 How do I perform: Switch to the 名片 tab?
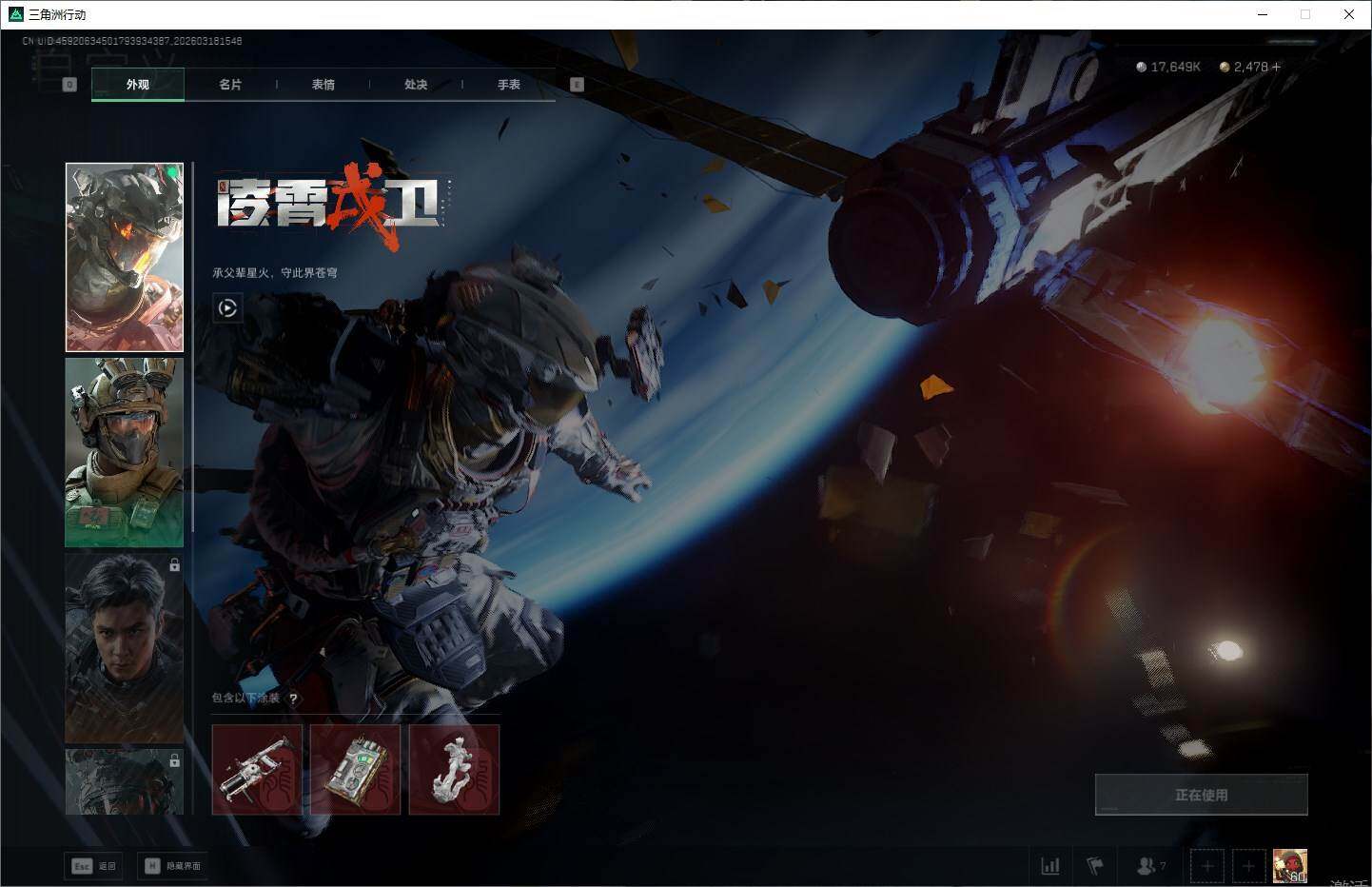pos(230,85)
